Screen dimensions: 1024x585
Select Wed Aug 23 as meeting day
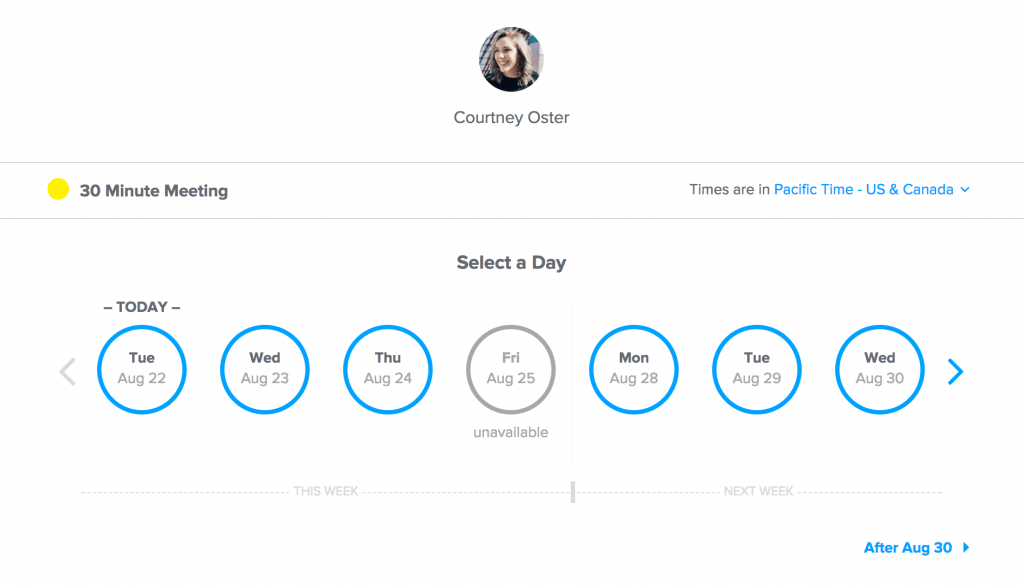pyautogui.click(x=264, y=369)
